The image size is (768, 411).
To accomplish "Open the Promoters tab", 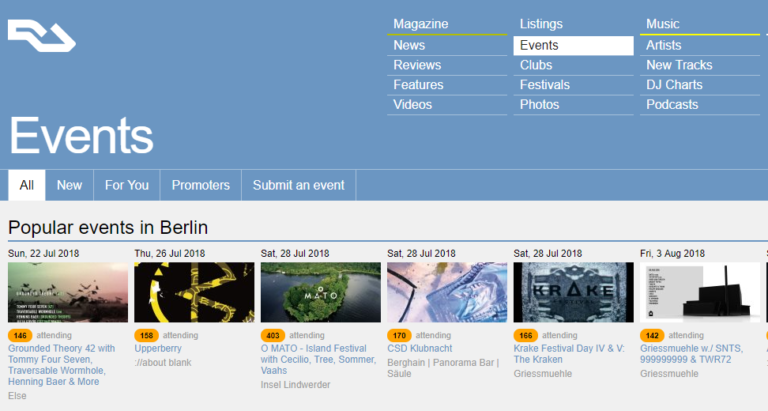I will (201, 185).
